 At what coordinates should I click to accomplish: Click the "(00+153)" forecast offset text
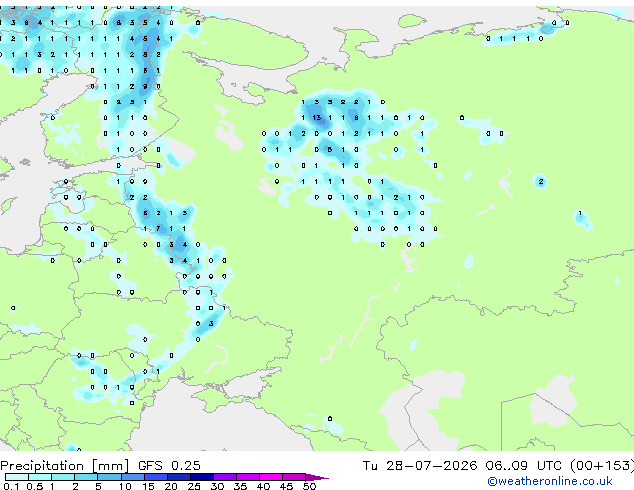[602, 466]
